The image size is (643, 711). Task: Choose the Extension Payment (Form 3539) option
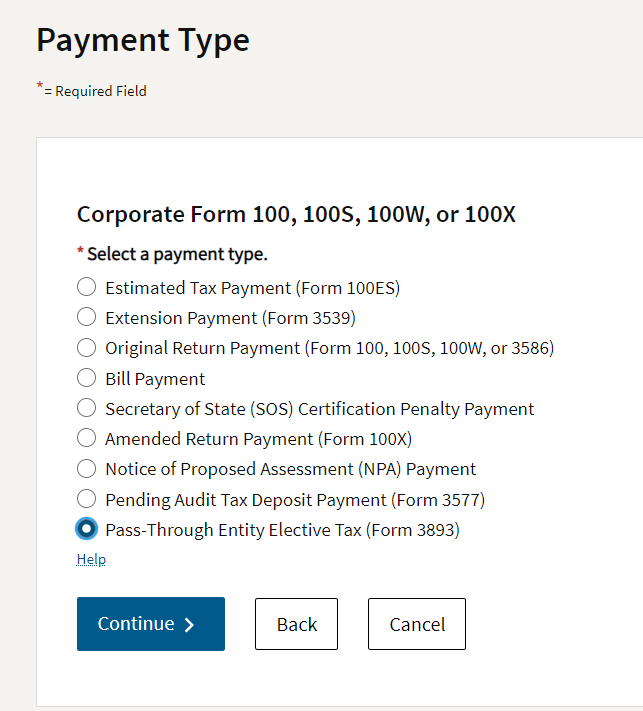87,318
